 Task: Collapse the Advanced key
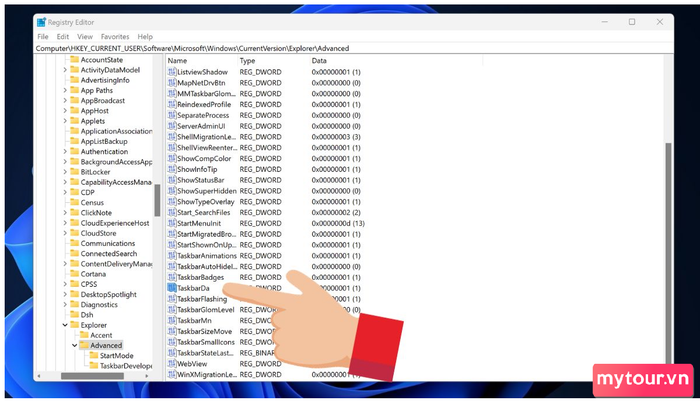(75, 345)
